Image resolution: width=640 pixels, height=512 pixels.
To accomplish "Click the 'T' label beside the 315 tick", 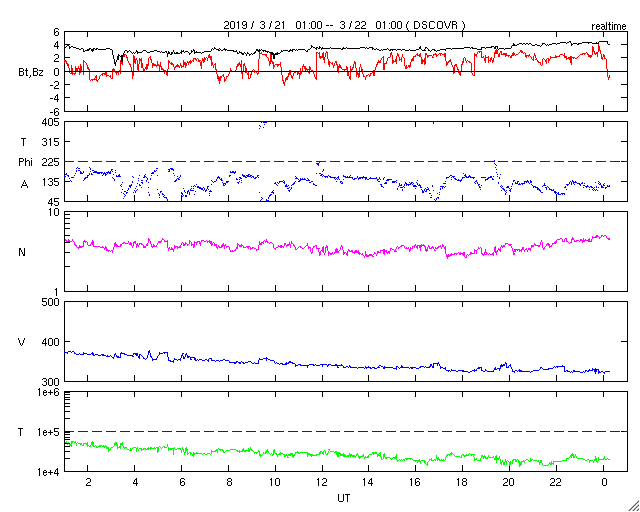I will click(x=23, y=142).
